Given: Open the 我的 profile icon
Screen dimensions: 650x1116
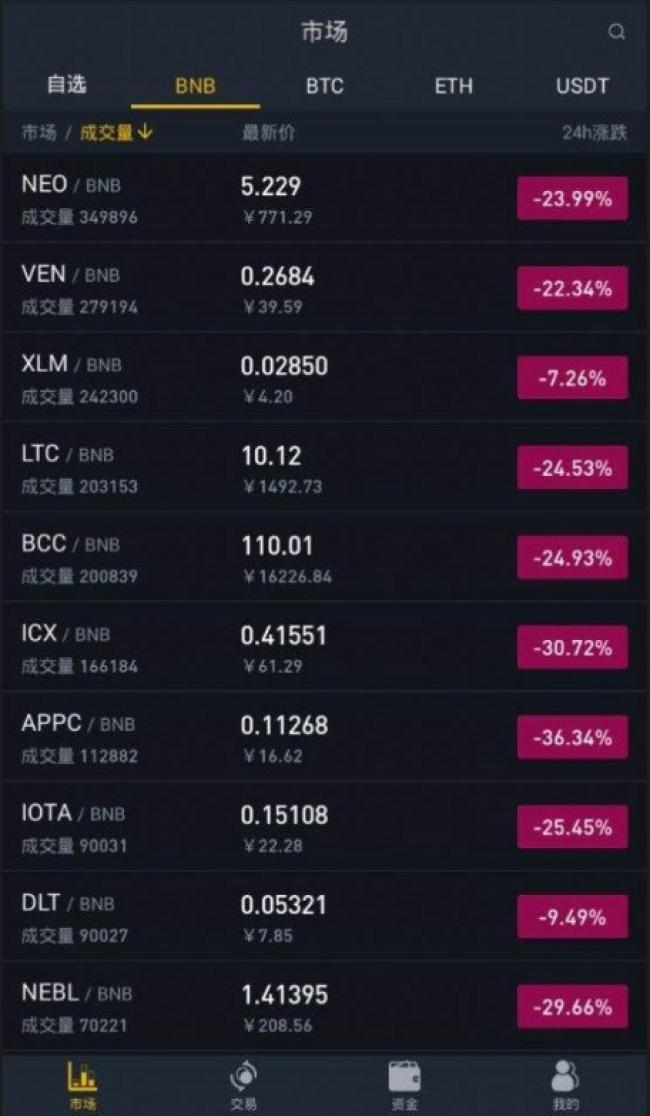Looking at the screenshot, I should pyautogui.click(x=566, y=1083).
